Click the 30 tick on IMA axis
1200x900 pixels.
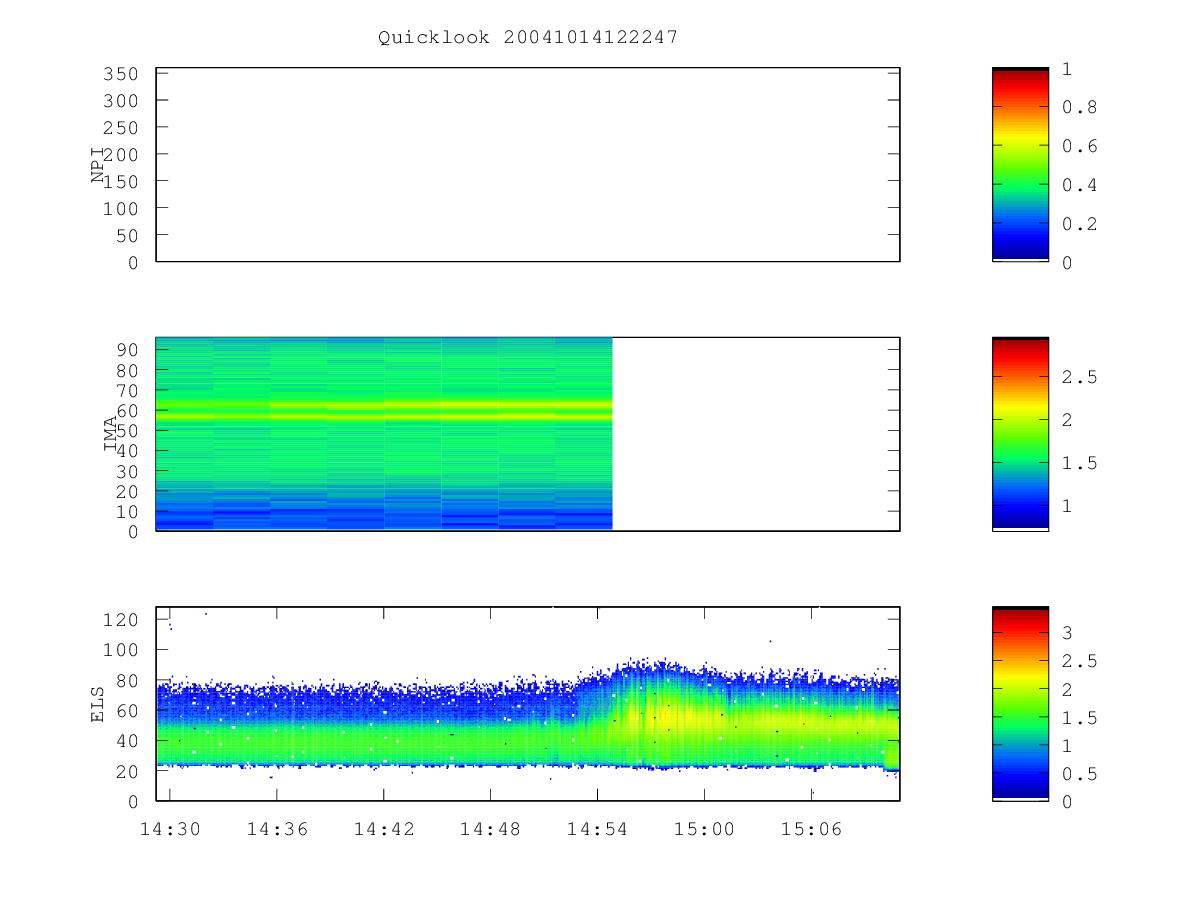coord(128,471)
